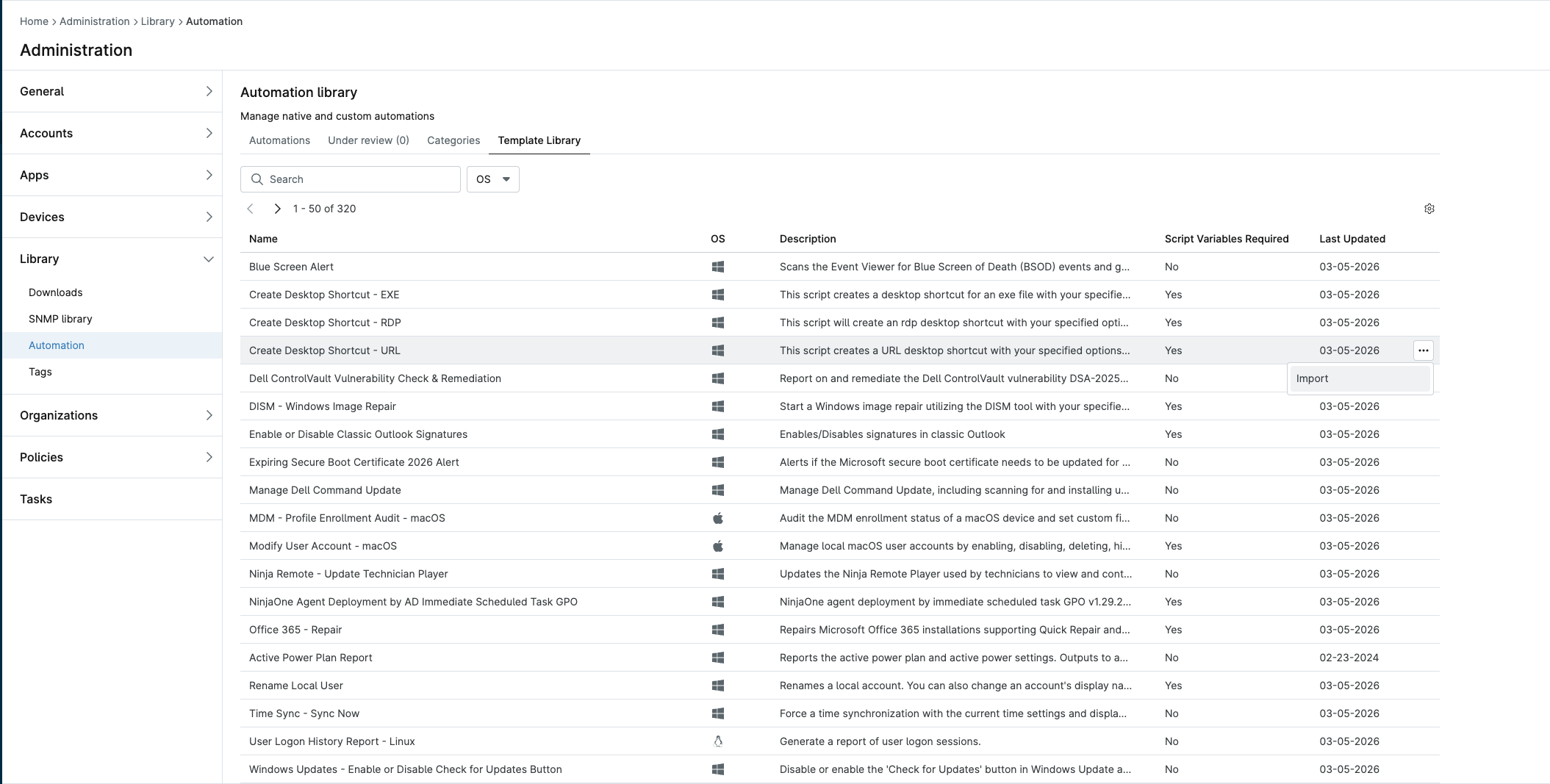This screenshot has width=1550, height=784.
Task: Click Linux icon in User Logon History Report row
Action: coord(718,741)
